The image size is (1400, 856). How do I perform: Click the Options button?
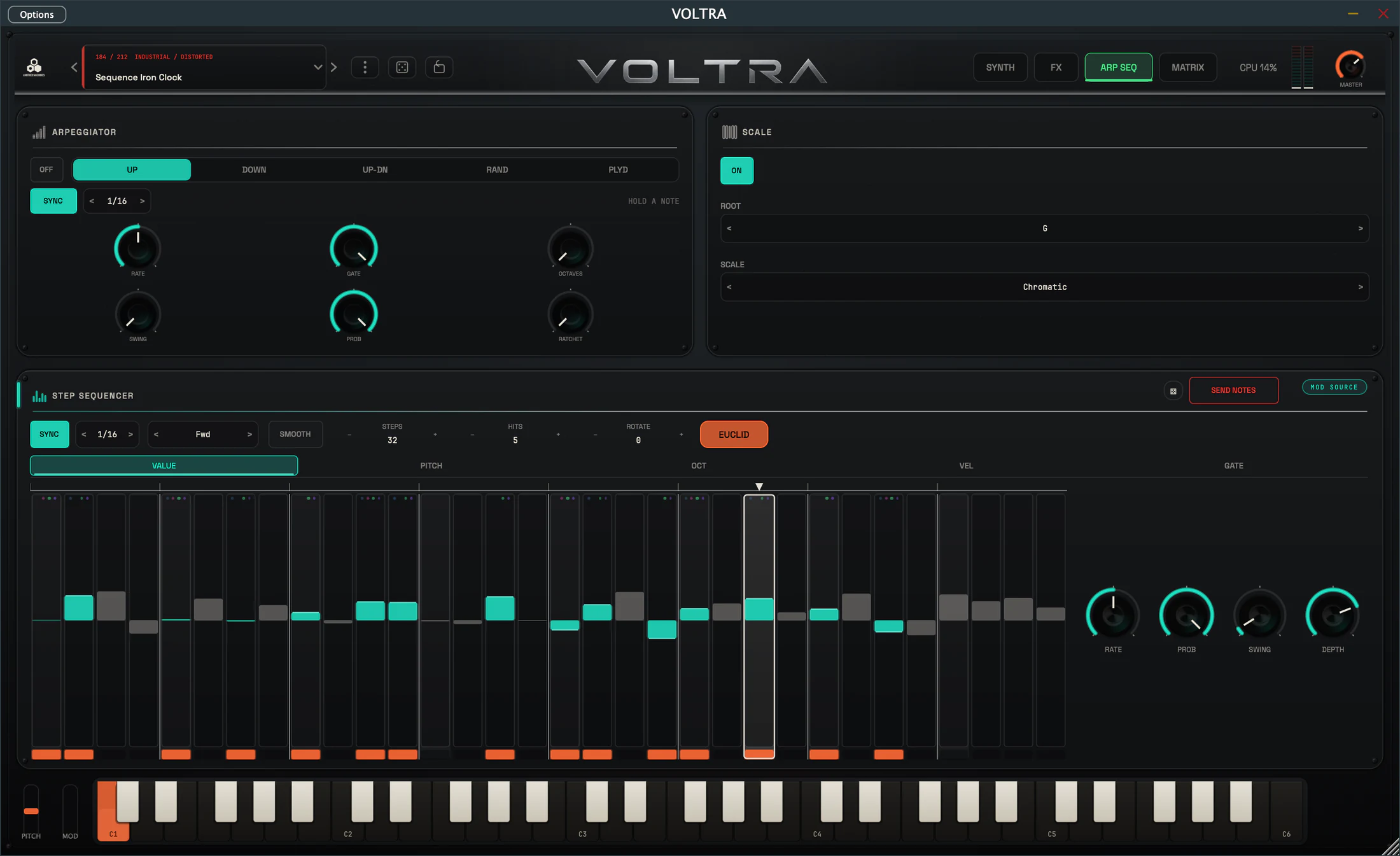coord(37,15)
